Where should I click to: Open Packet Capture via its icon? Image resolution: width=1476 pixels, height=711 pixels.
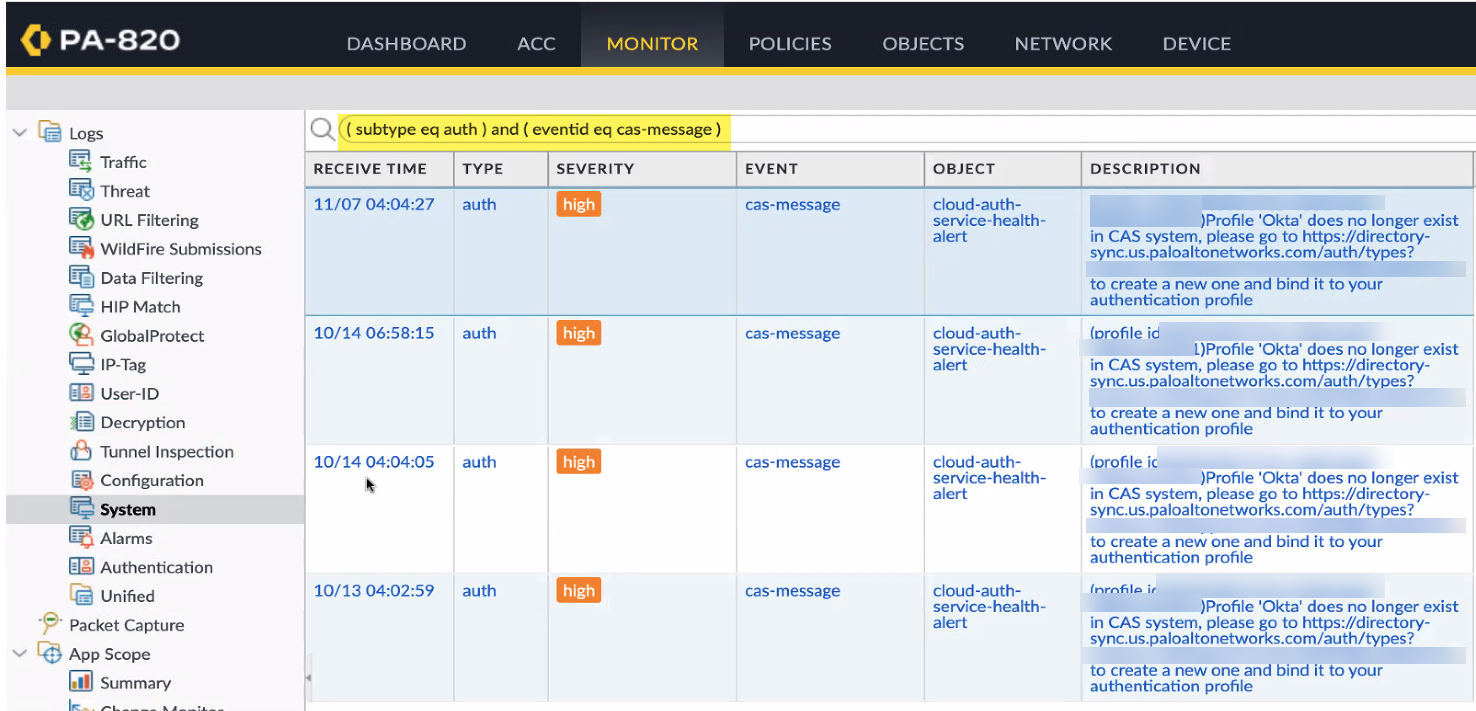click(x=50, y=625)
